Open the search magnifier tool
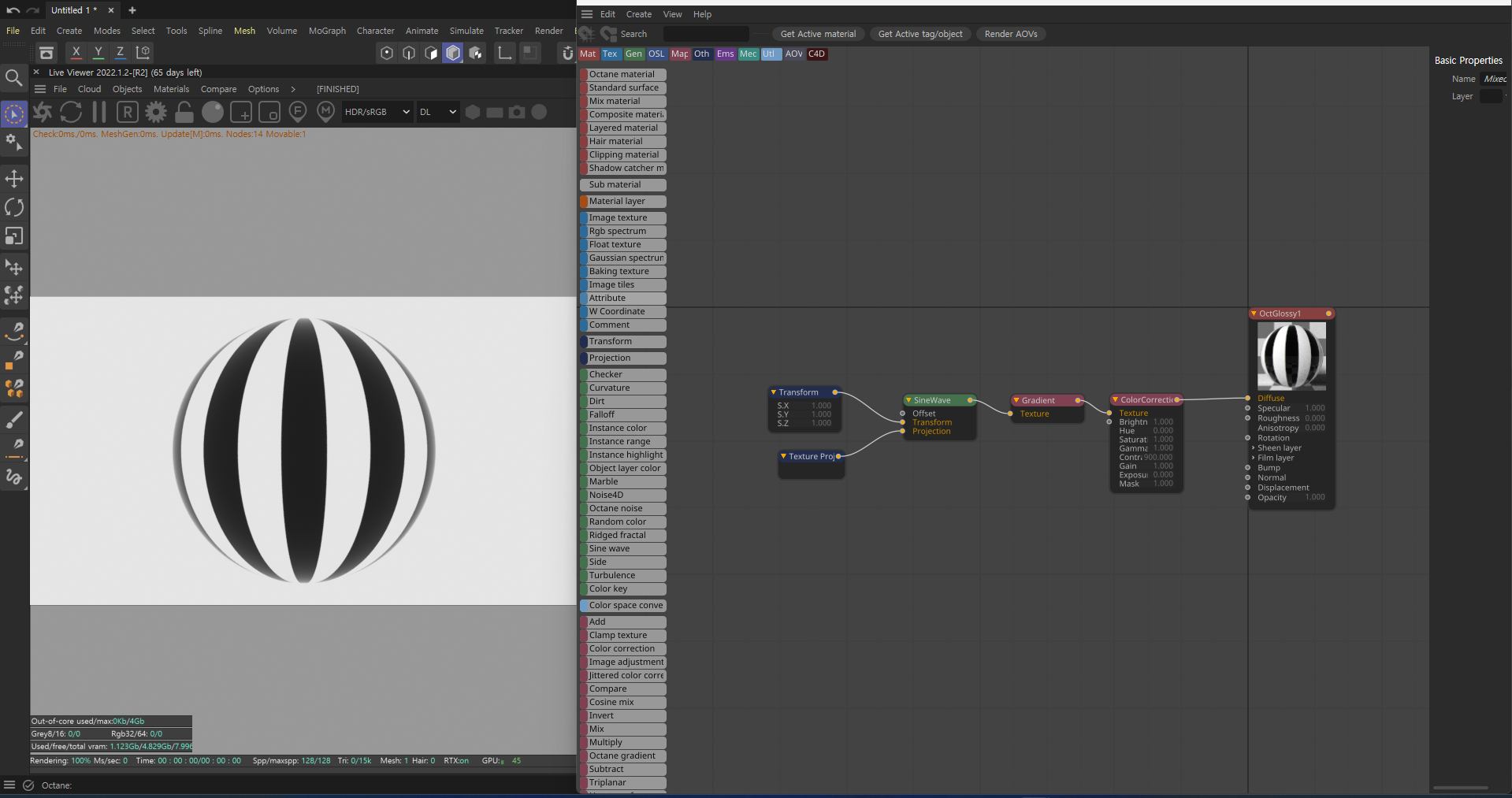The height and width of the screenshot is (798, 1512). (x=14, y=78)
